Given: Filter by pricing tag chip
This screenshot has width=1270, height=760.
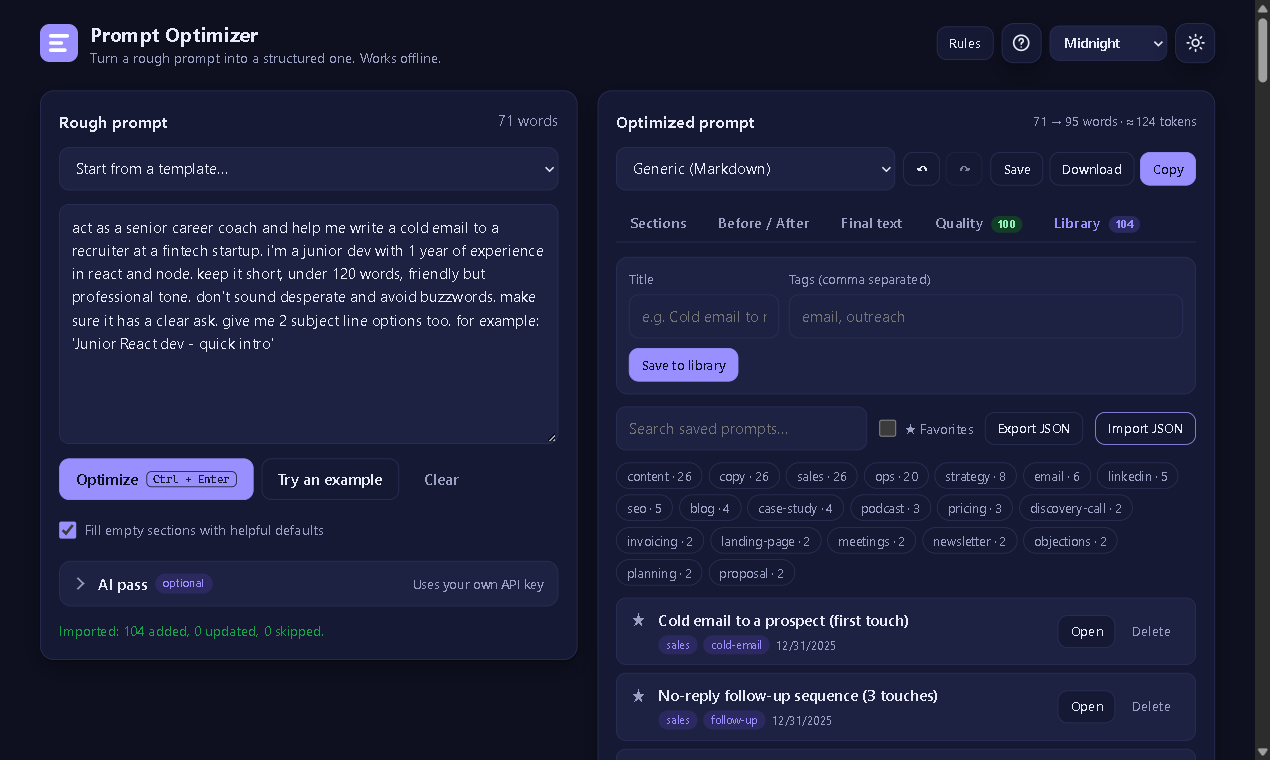Looking at the screenshot, I should point(975,508).
